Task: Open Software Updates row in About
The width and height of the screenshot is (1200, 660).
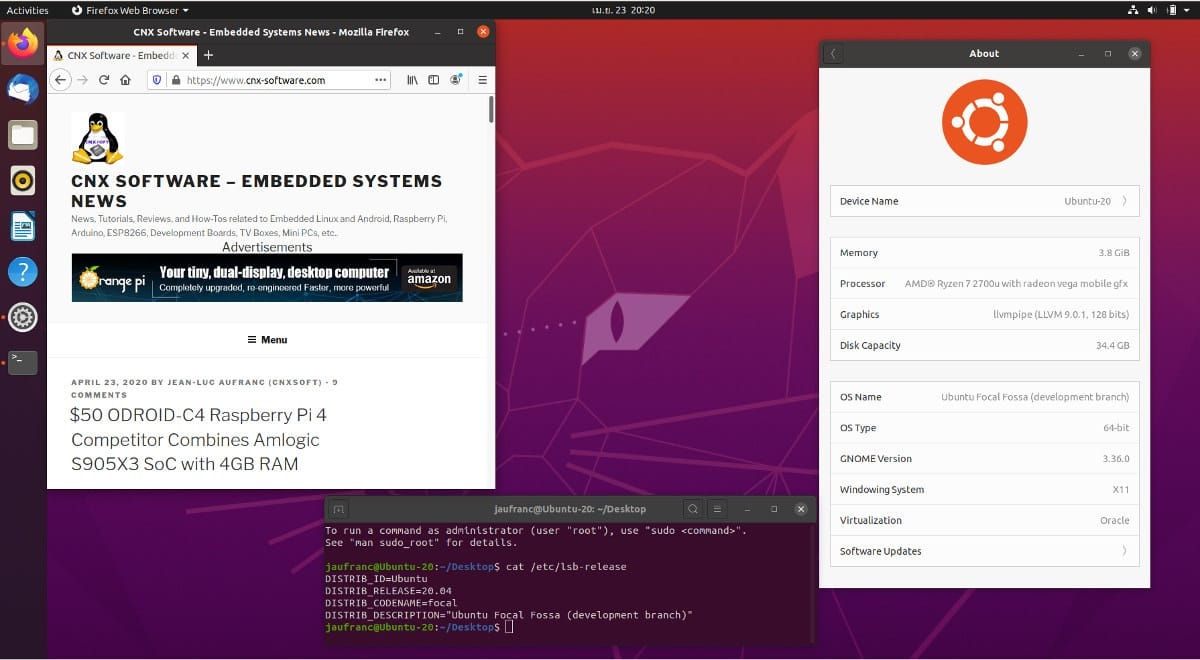Action: [985, 551]
